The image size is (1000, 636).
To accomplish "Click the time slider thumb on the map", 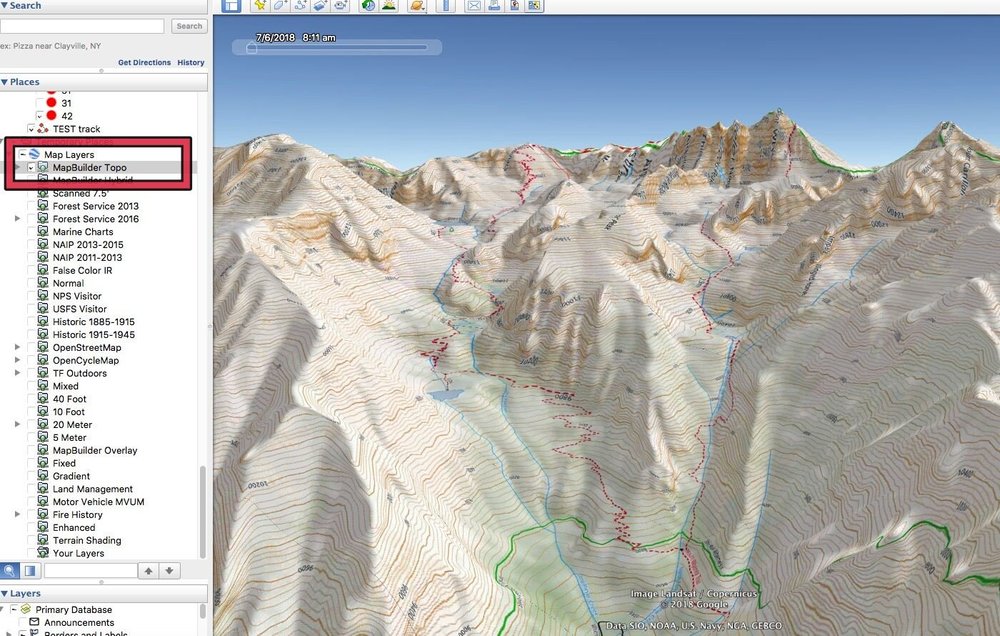I will pyautogui.click(x=251, y=48).
